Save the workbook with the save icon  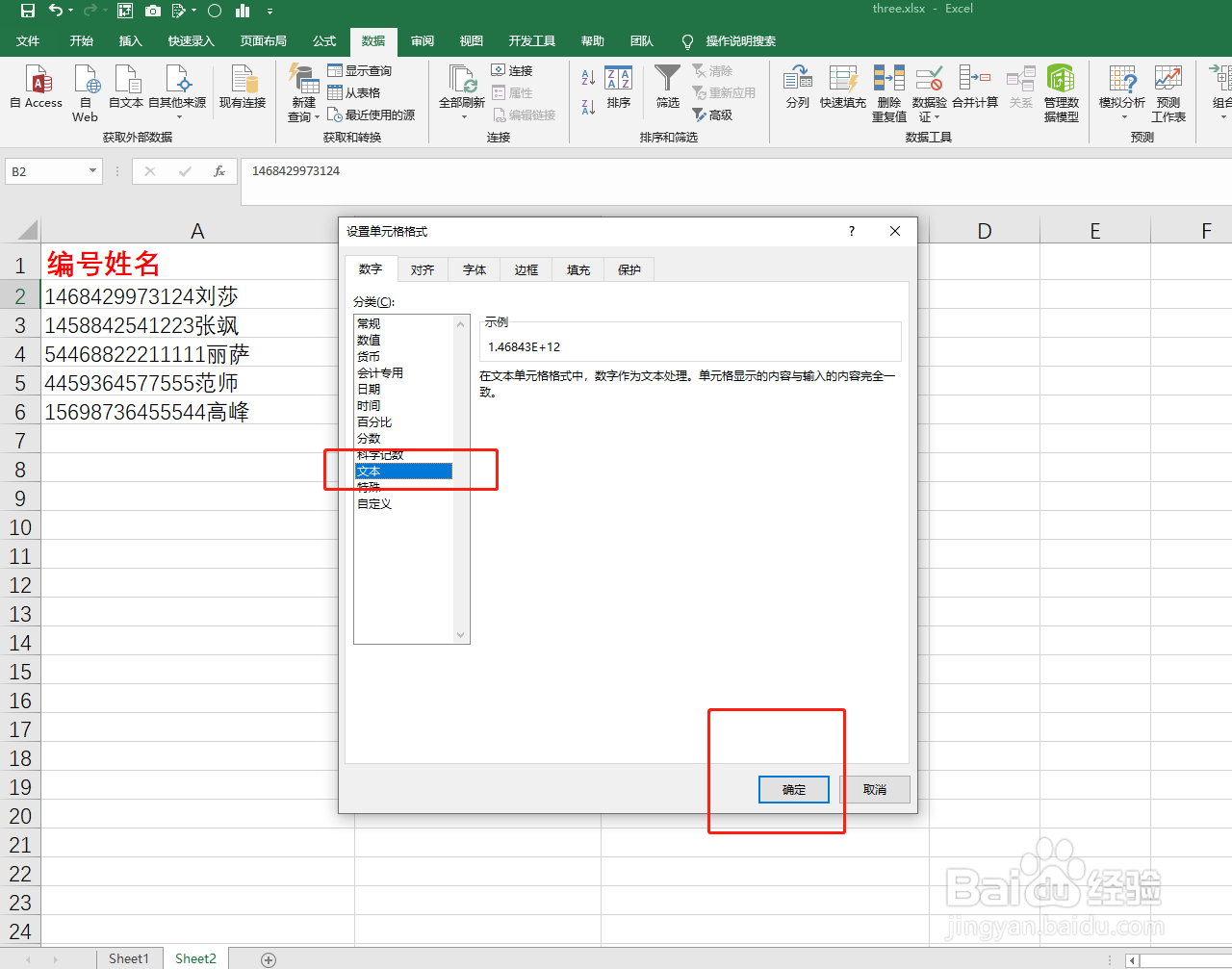pos(27,11)
